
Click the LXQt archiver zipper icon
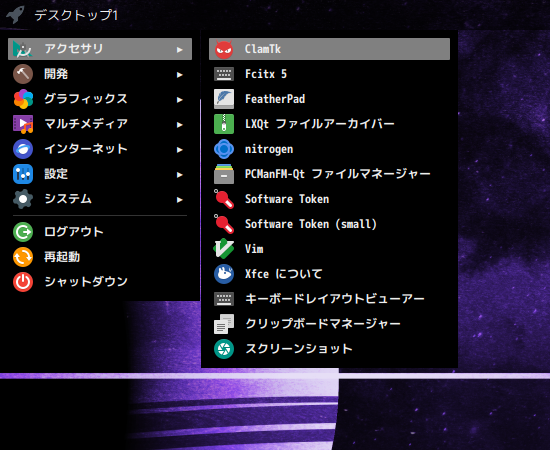[224, 124]
